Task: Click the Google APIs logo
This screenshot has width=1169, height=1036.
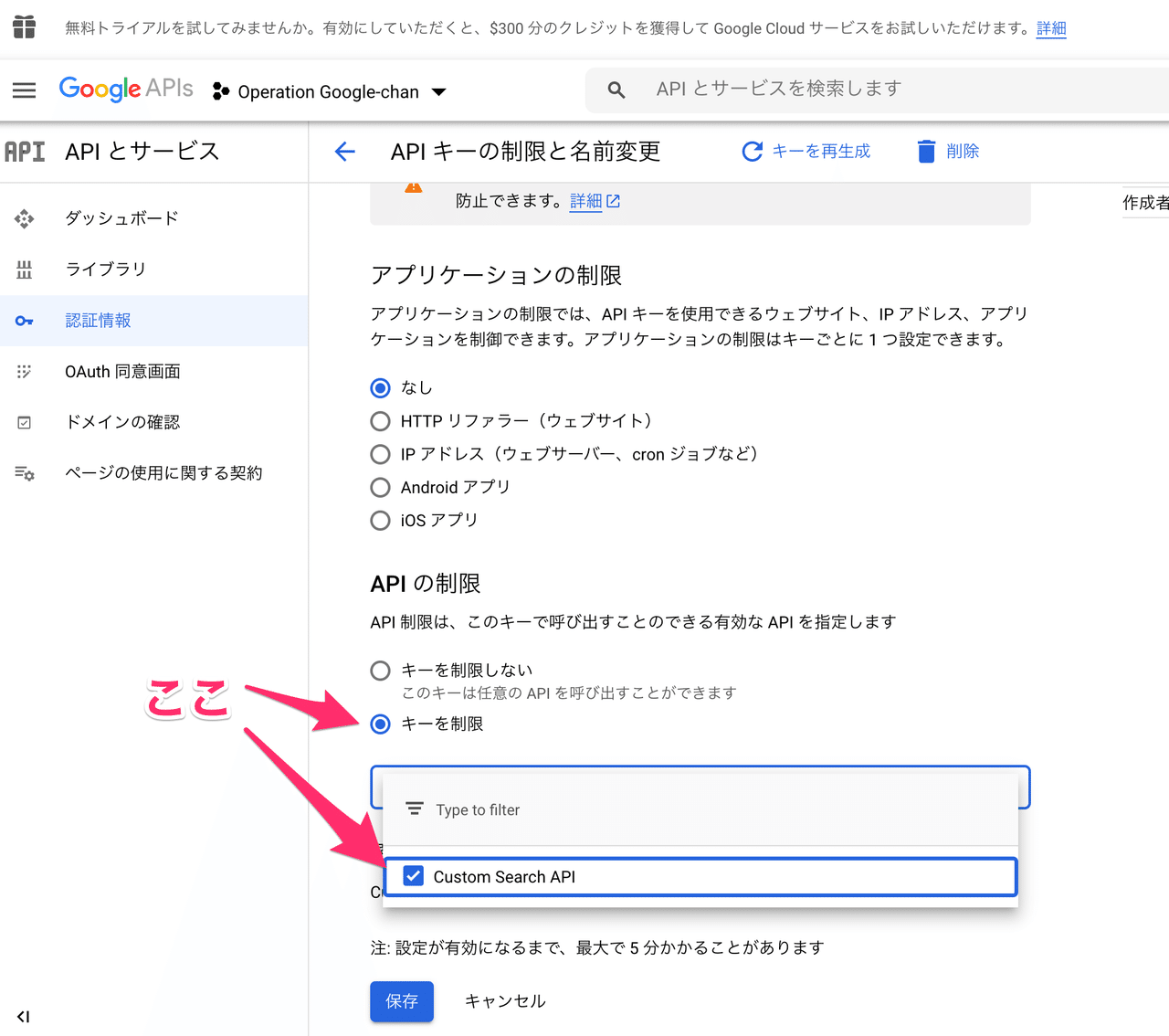Action: tap(126, 89)
